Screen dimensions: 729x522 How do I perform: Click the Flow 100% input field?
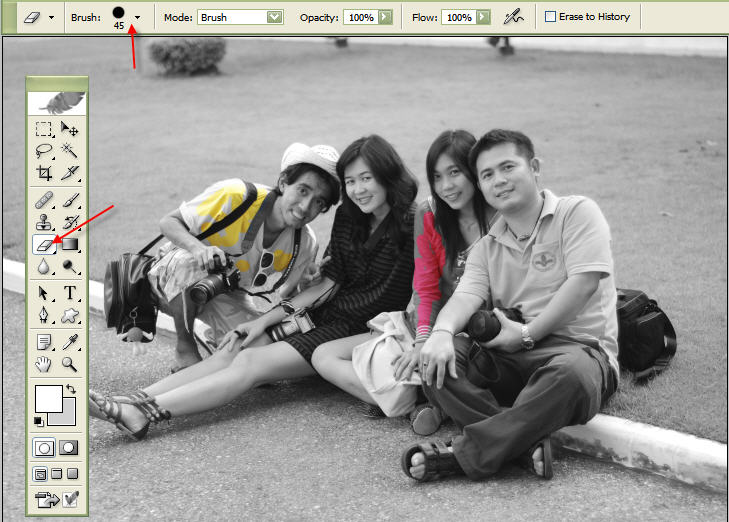pyautogui.click(x=459, y=17)
